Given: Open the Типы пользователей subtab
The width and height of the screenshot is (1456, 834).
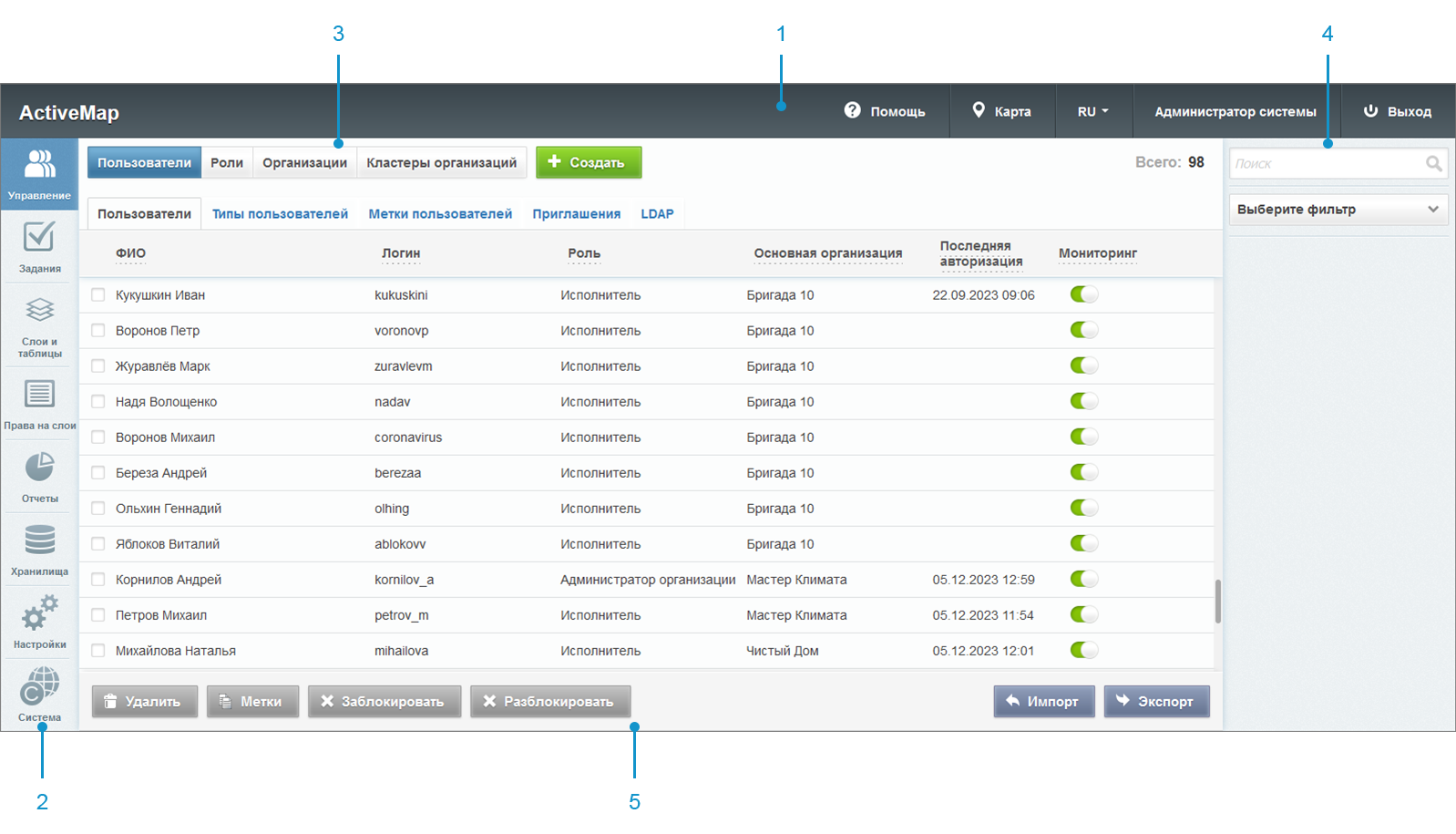Looking at the screenshot, I should tap(280, 214).
